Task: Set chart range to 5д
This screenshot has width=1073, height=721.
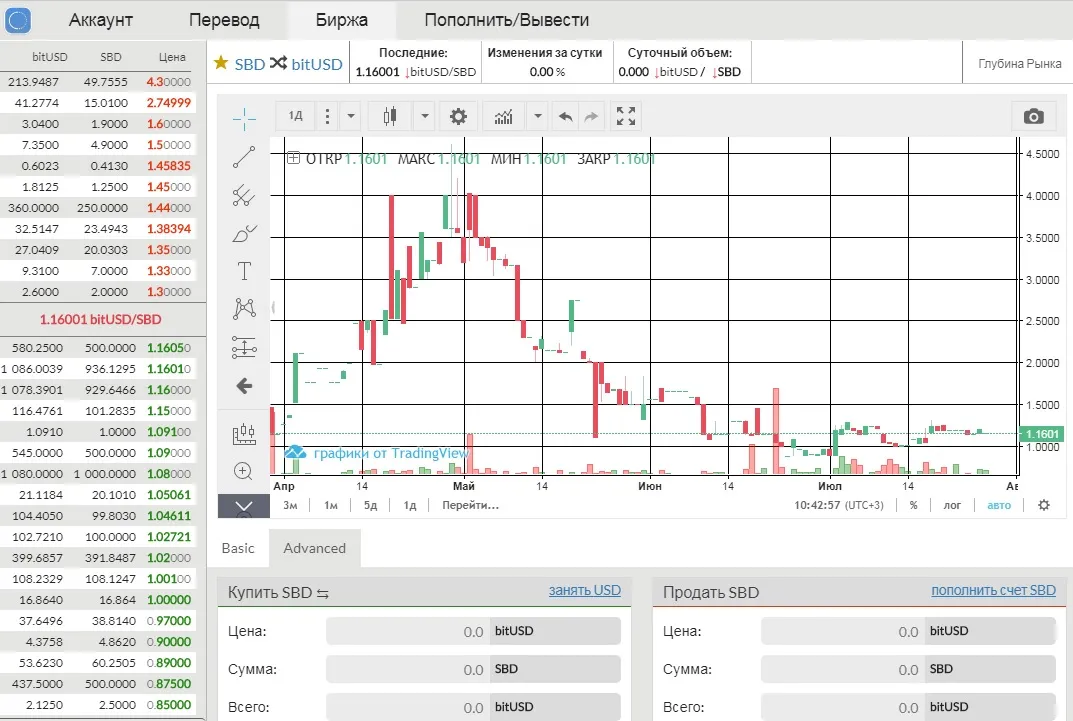Action: [370, 506]
